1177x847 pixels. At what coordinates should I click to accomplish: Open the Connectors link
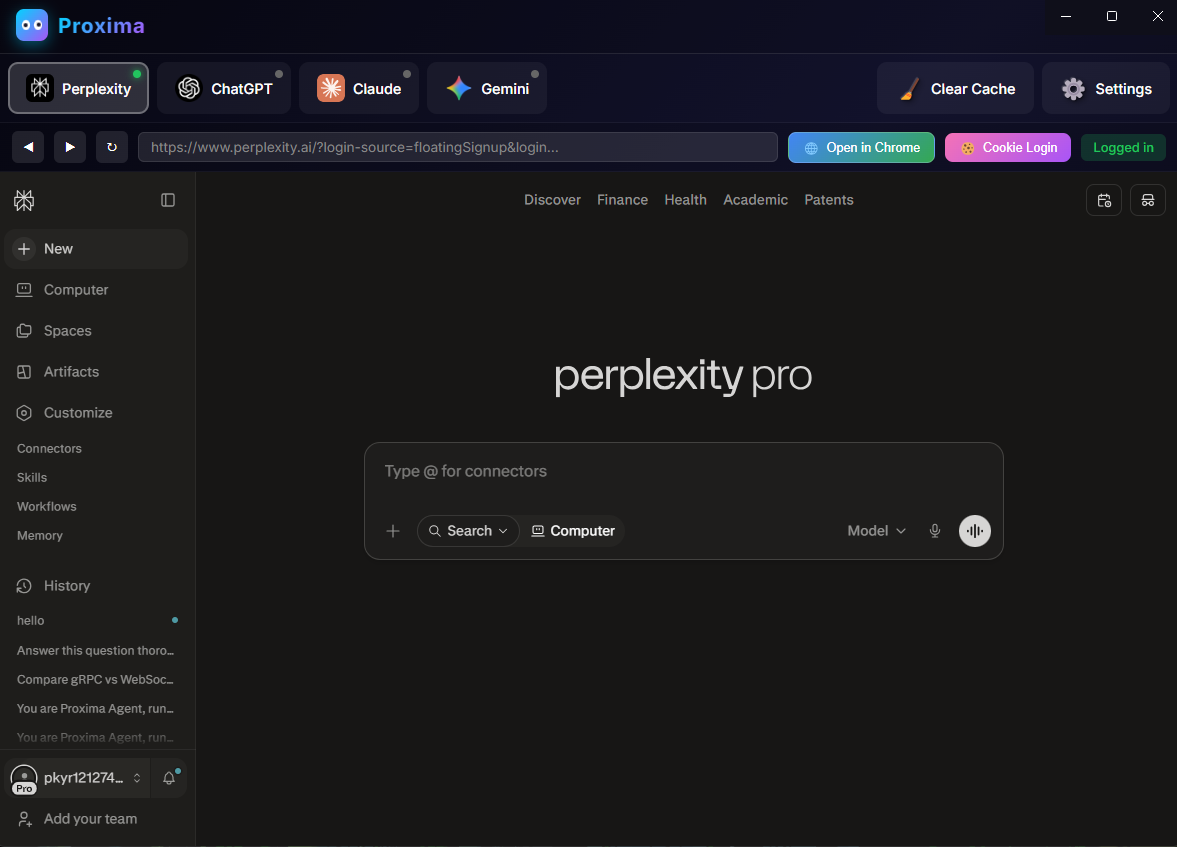50,448
